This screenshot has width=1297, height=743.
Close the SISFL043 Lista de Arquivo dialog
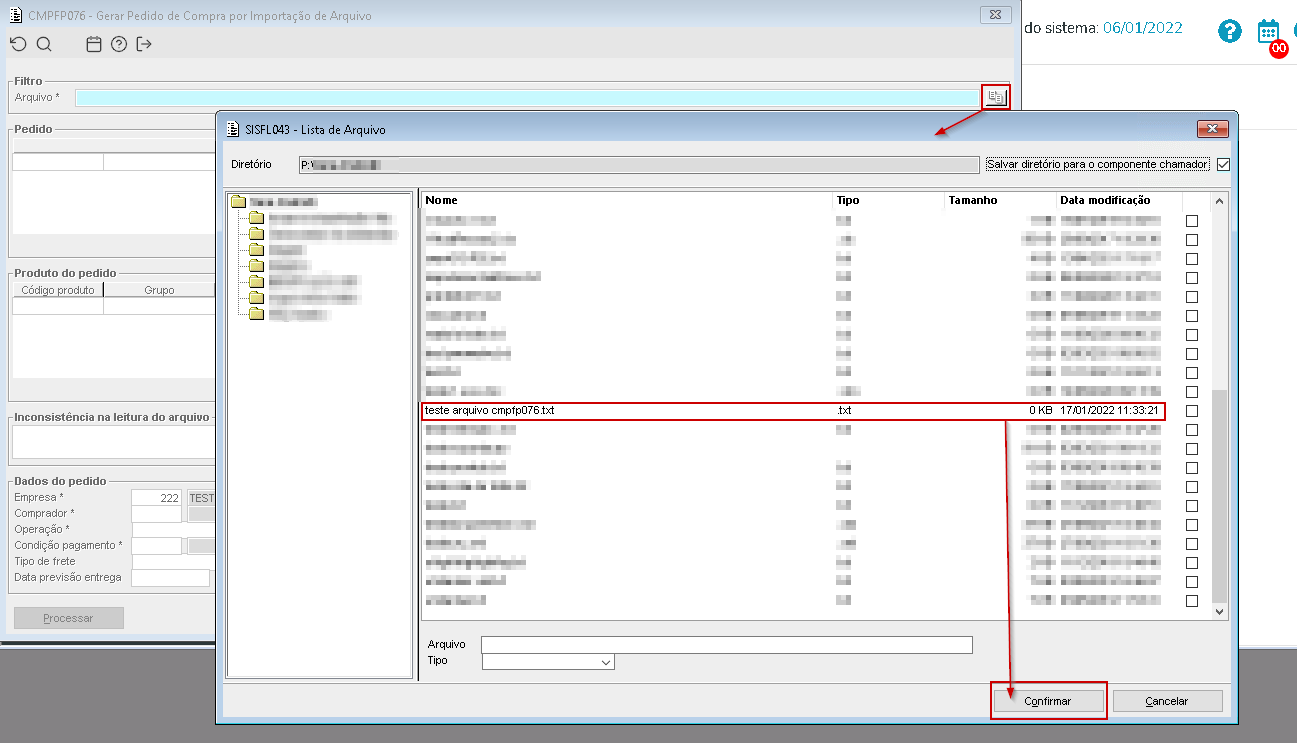click(1213, 129)
